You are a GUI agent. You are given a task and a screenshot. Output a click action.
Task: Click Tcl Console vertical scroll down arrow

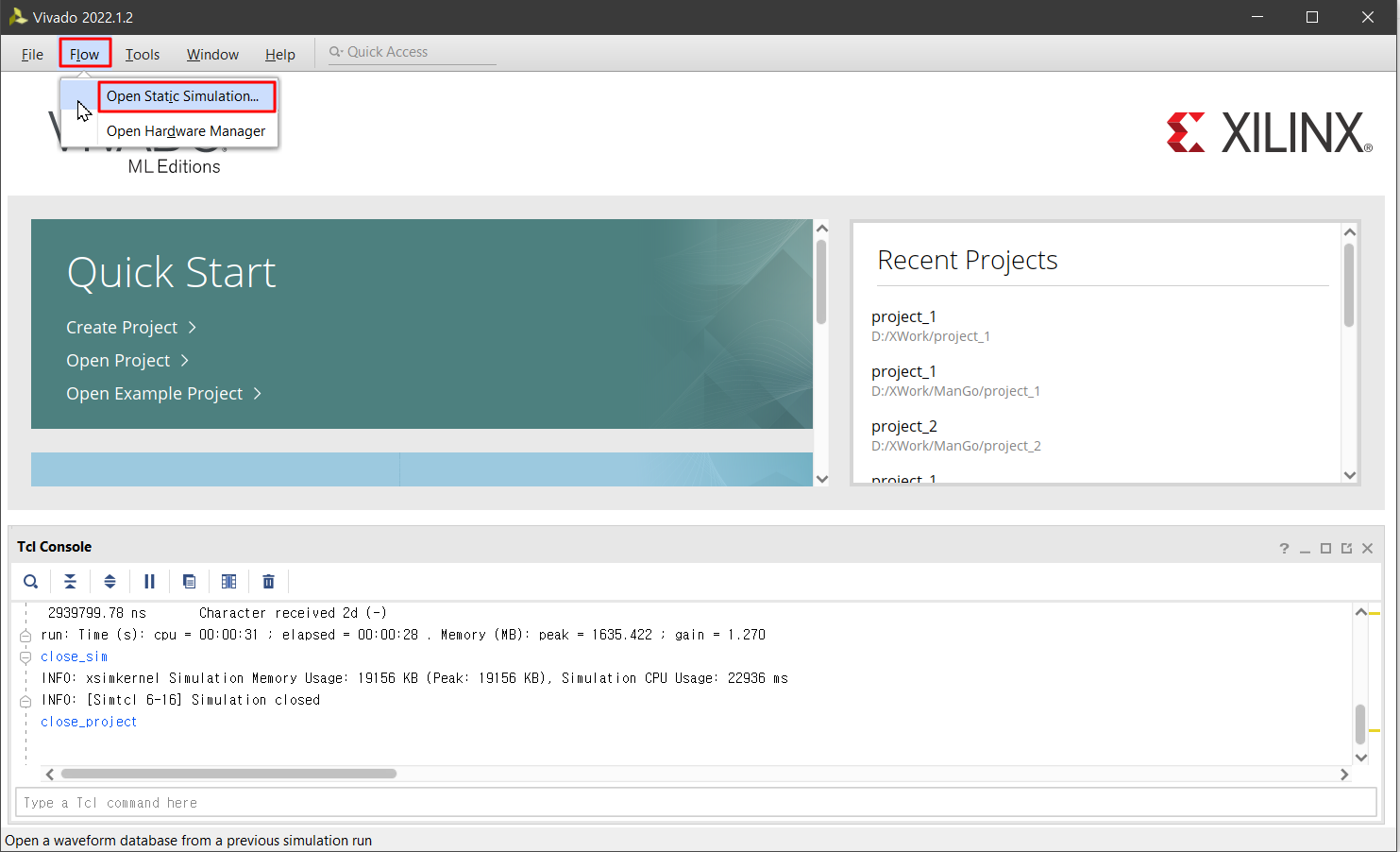(x=1360, y=758)
